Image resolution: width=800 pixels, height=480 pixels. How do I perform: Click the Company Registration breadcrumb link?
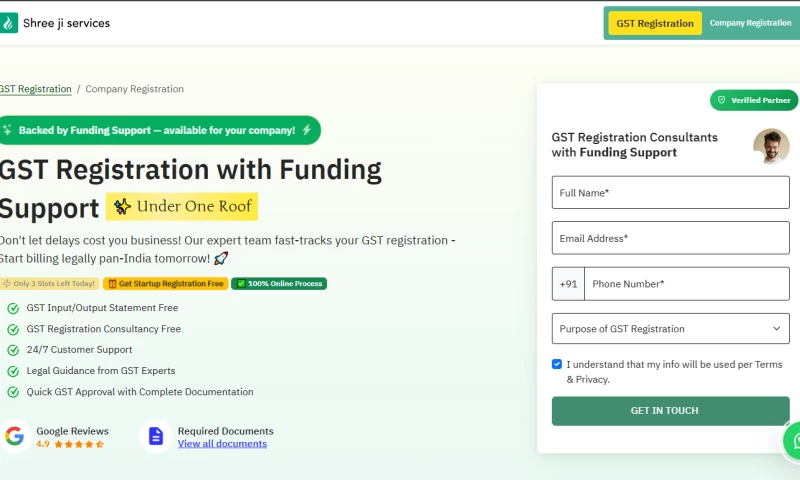pyautogui.click(x=134, y=89)
